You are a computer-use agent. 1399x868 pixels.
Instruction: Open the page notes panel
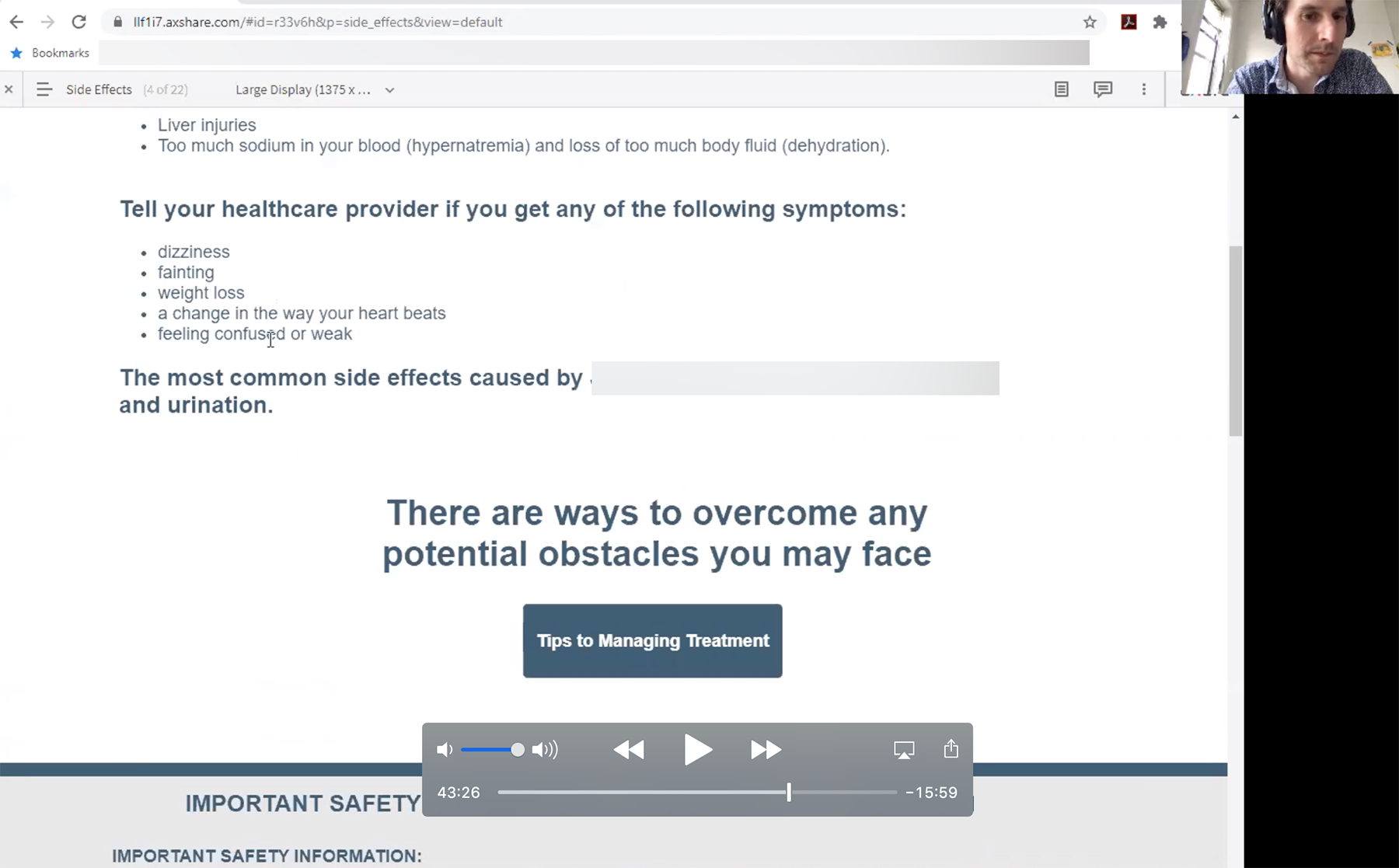pyautogui.click(x=1060, y=89)
